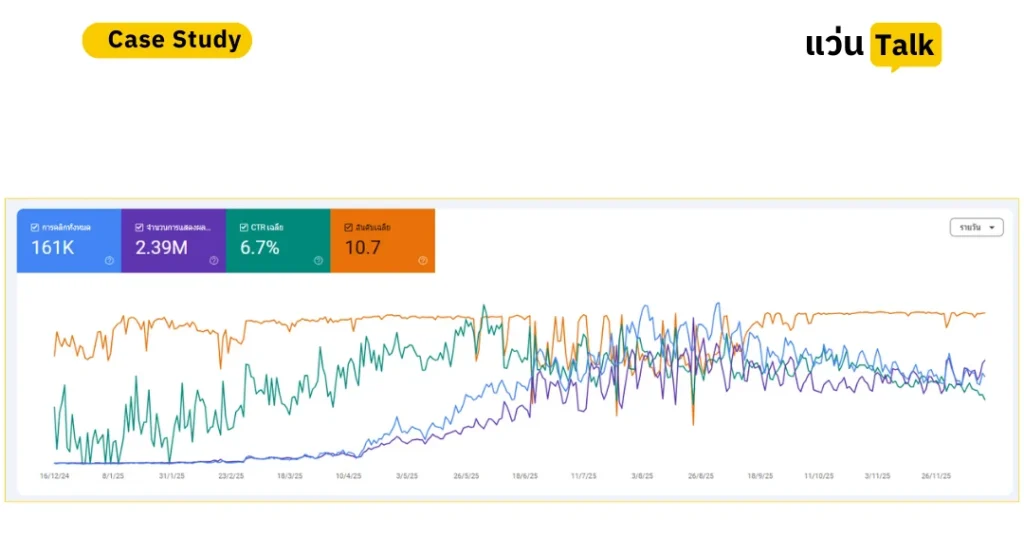The width and height of the screenshot is (1024, 536).
Task: Select the 161K total clicks metric card
Action: click(69, 240)
